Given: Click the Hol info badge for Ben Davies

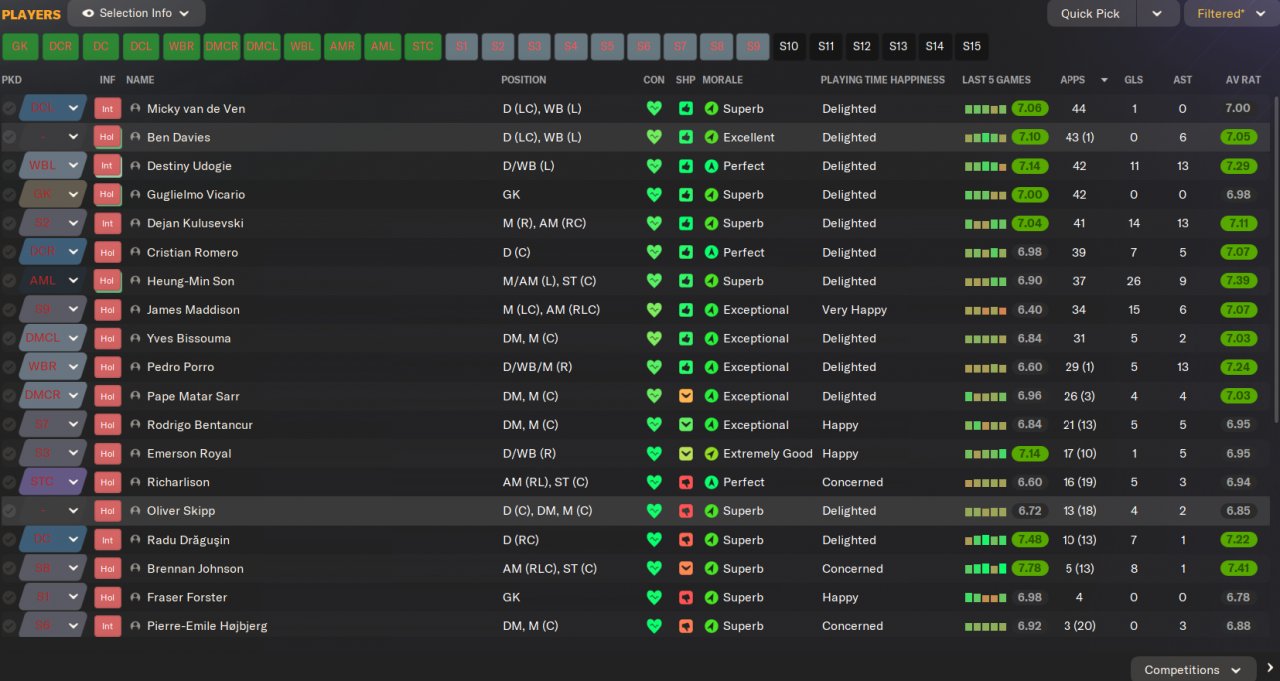Looking at the screenshot, I should (107, 137).
